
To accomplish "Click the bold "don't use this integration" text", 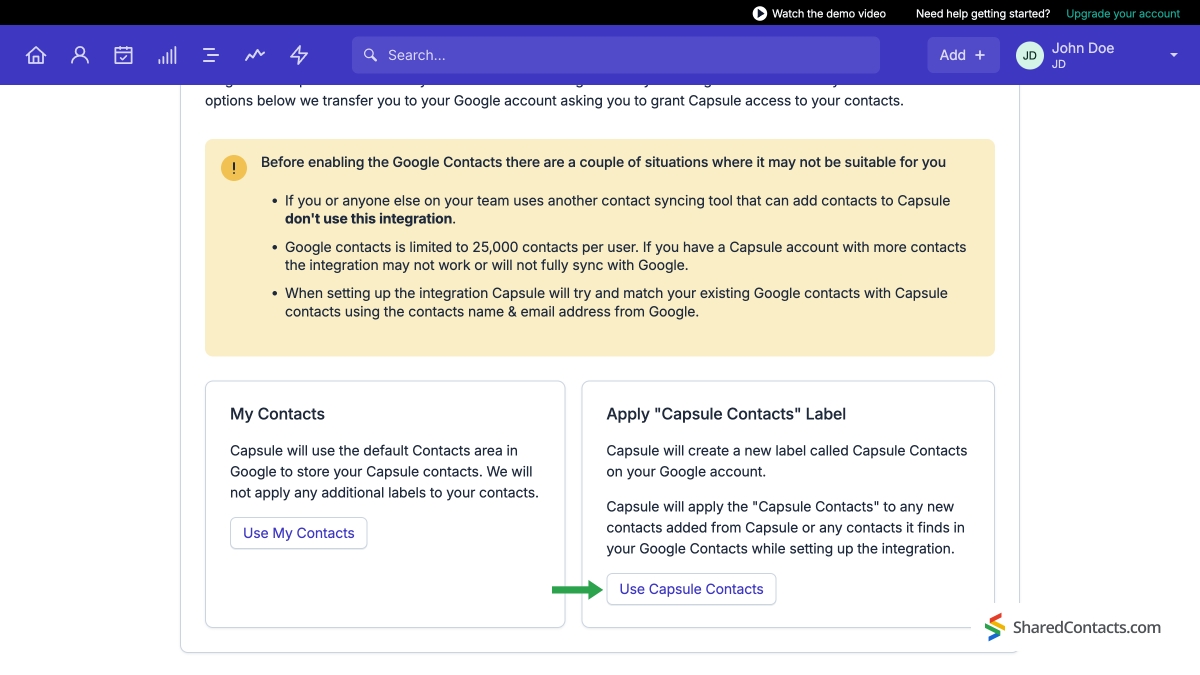I will pos(369,219).
